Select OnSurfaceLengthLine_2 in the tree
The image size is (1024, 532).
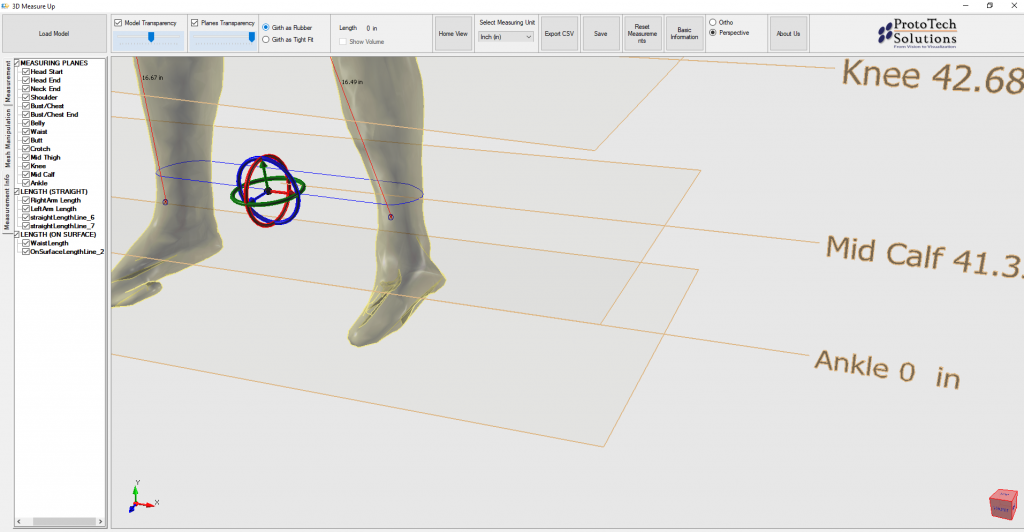(67, 251)
